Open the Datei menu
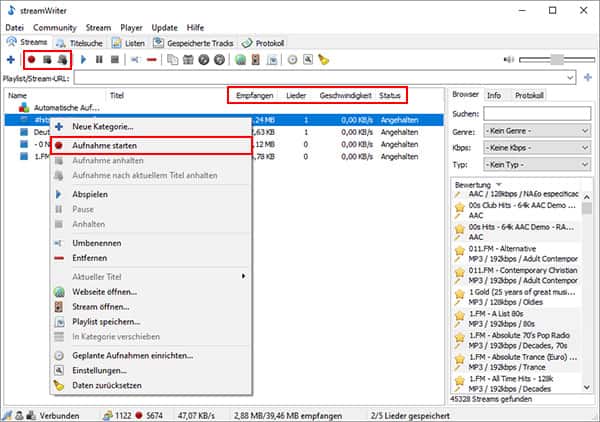 15,28
